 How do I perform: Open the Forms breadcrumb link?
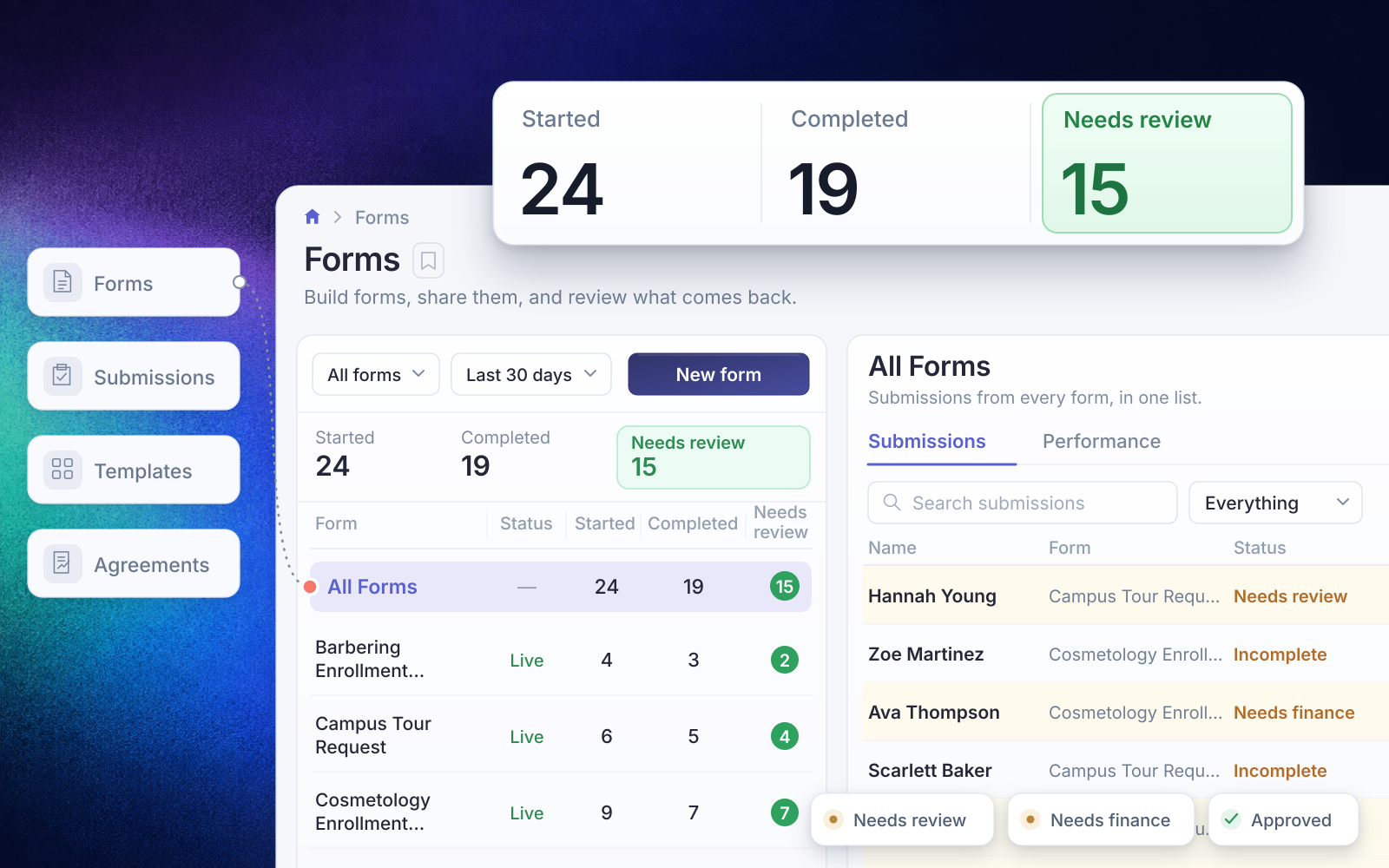click(x=382, y=218)
